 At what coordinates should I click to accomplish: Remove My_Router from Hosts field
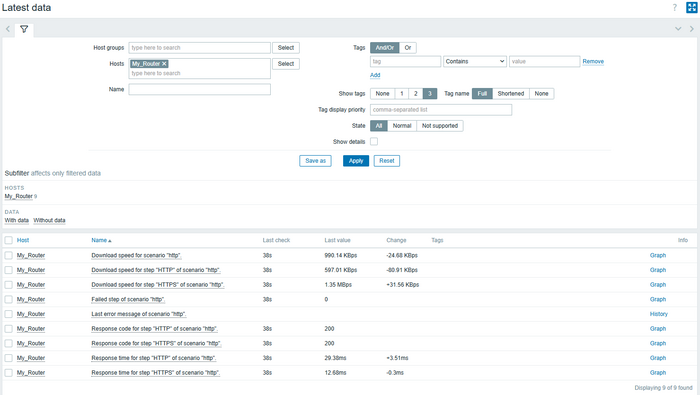tap(164, 64)
